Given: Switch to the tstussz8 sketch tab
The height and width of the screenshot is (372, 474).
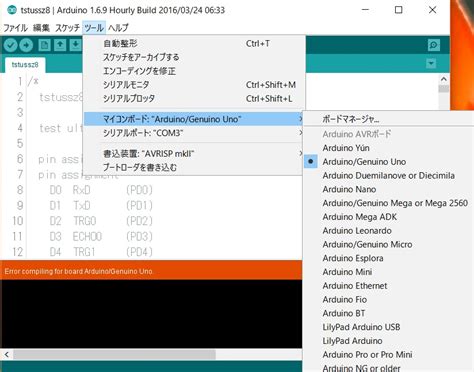Looking at the screenshot, I should [x=25, y=64].
